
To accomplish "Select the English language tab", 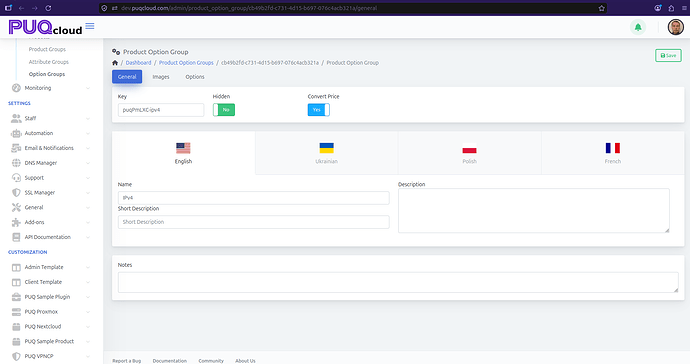I will pyautogui.click(x=184, y=153).
